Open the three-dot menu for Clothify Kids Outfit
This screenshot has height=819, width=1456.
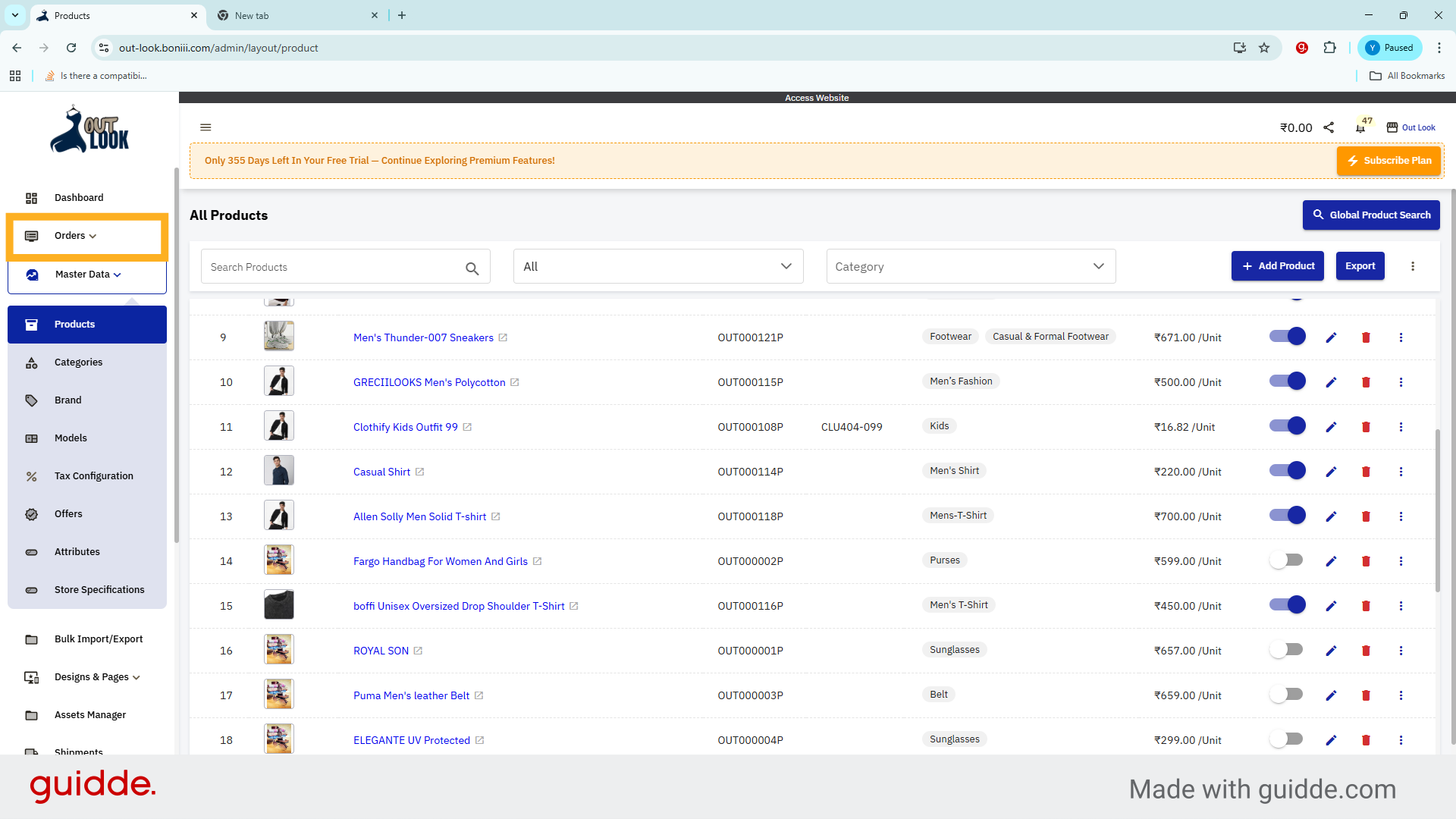[1401, 427]
